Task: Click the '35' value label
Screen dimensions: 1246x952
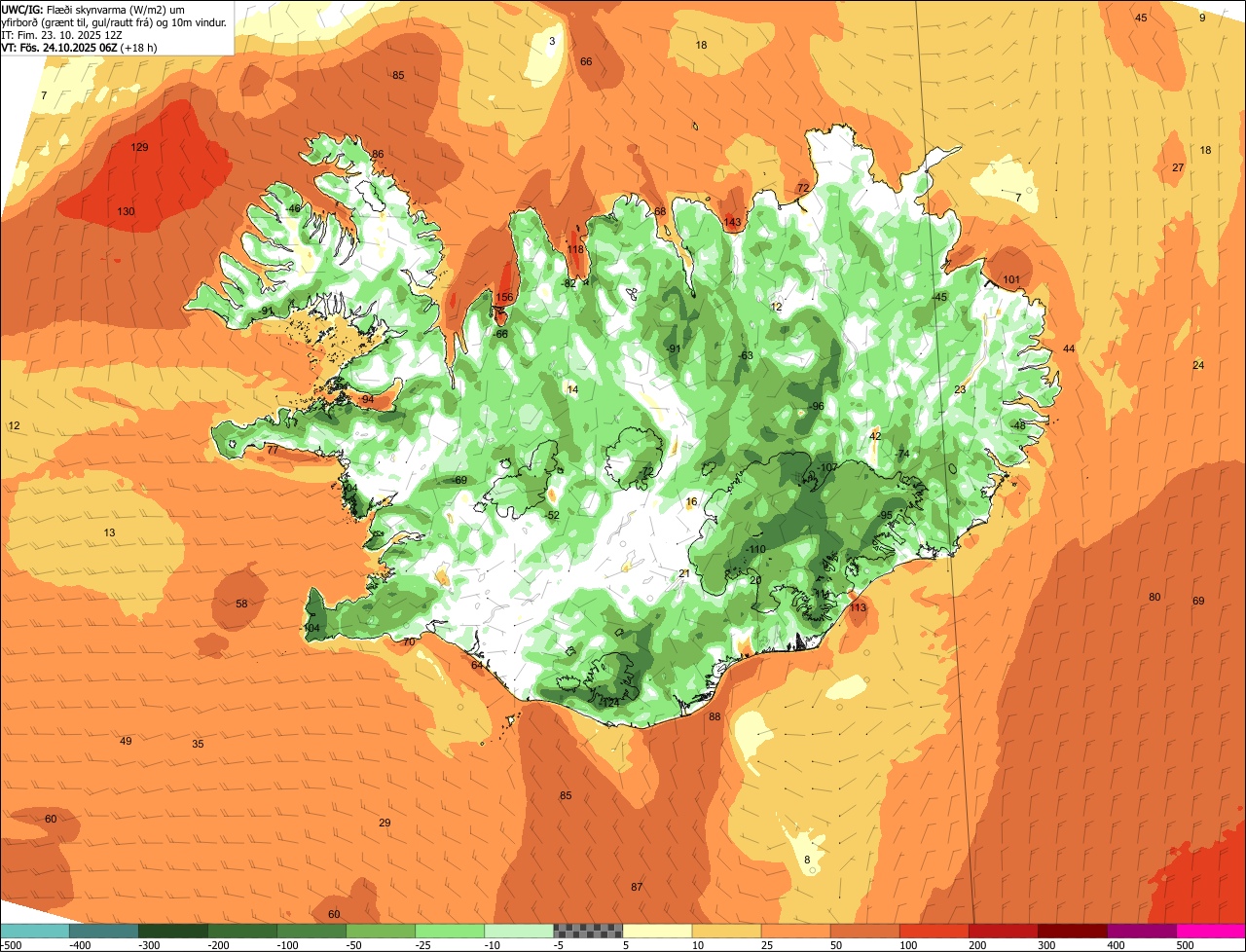Action: (x=198, y=745)
